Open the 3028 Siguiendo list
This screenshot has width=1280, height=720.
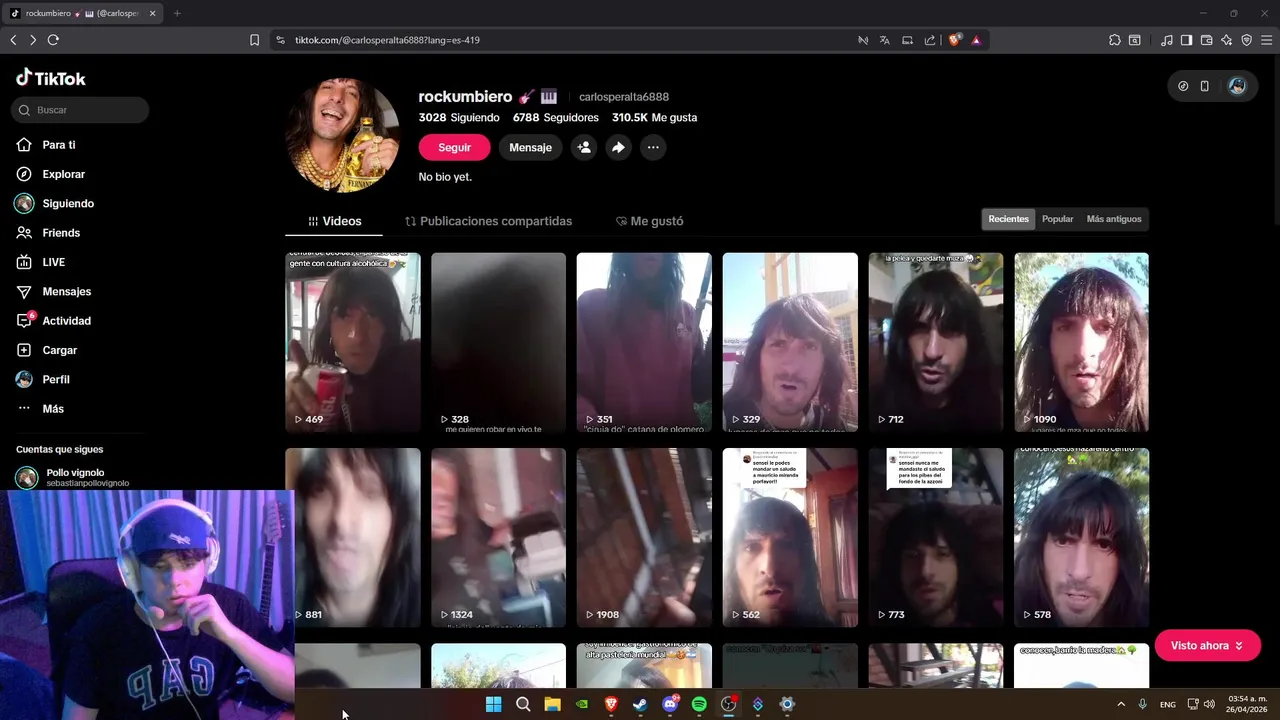point(459,117)
